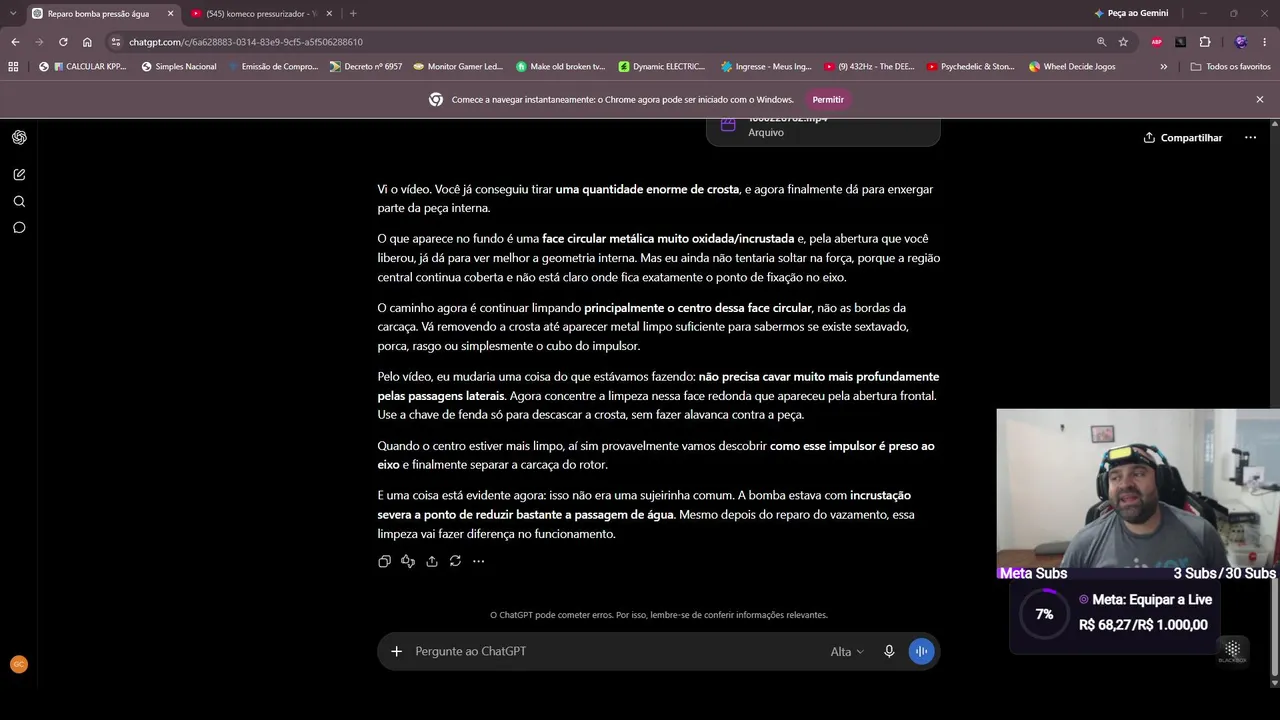The width and height of the screenshot is (1280, 720).
Task: Click Permitir in the Chrome notification bar
Action: click(x=828, y=100)
